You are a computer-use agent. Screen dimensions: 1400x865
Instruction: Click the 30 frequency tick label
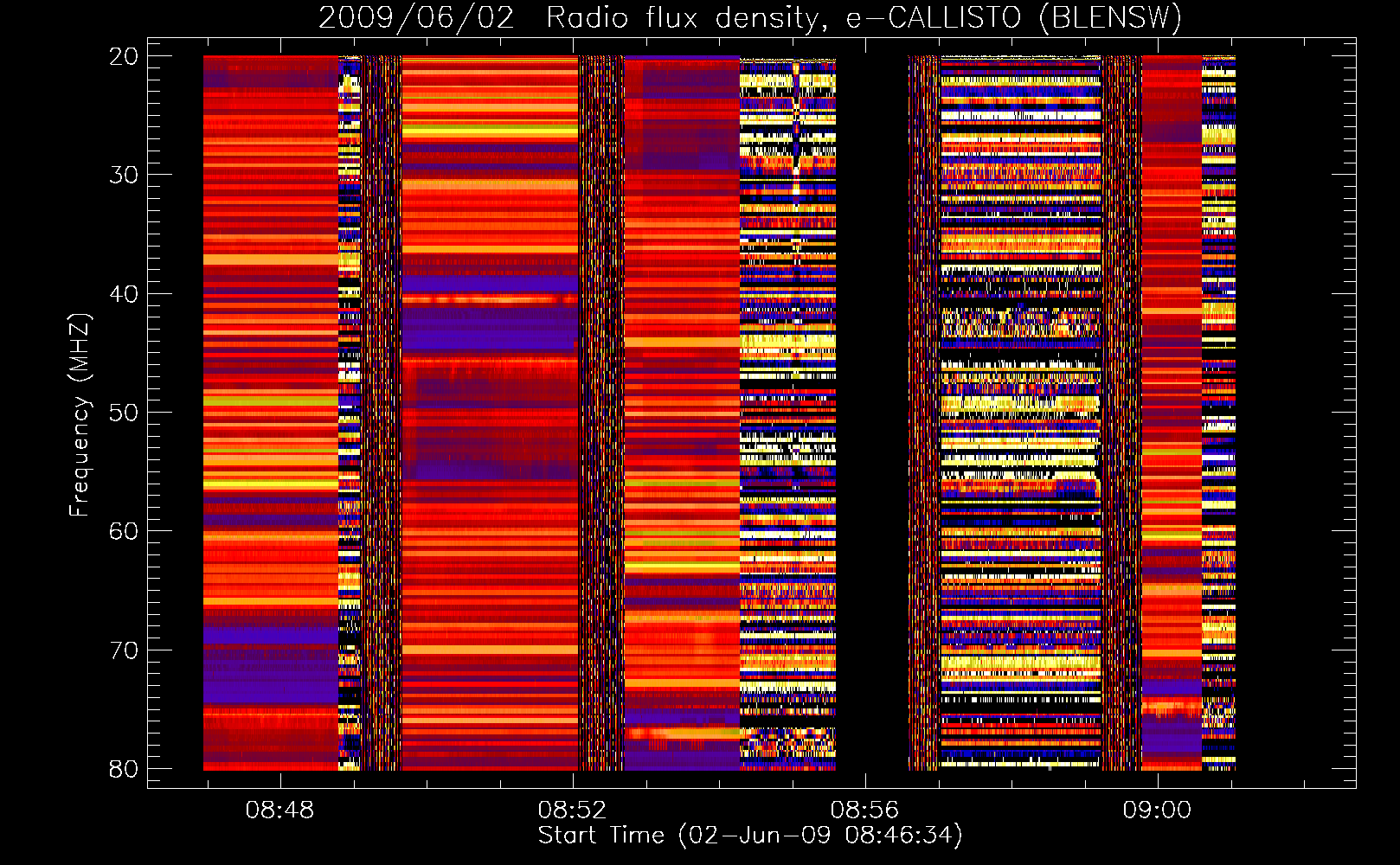click(124, 175)
